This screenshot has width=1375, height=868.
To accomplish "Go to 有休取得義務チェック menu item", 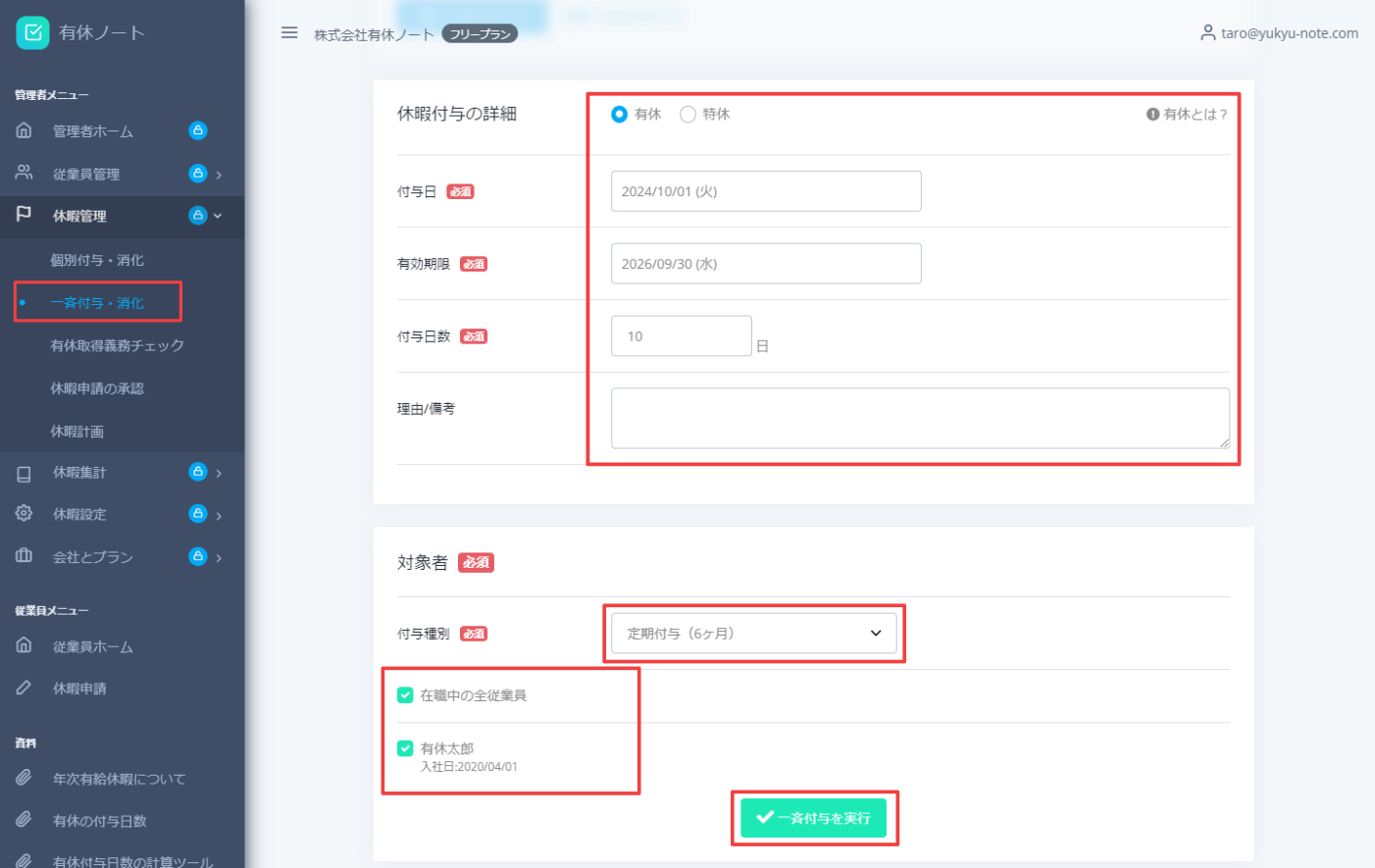I will 117,345.
